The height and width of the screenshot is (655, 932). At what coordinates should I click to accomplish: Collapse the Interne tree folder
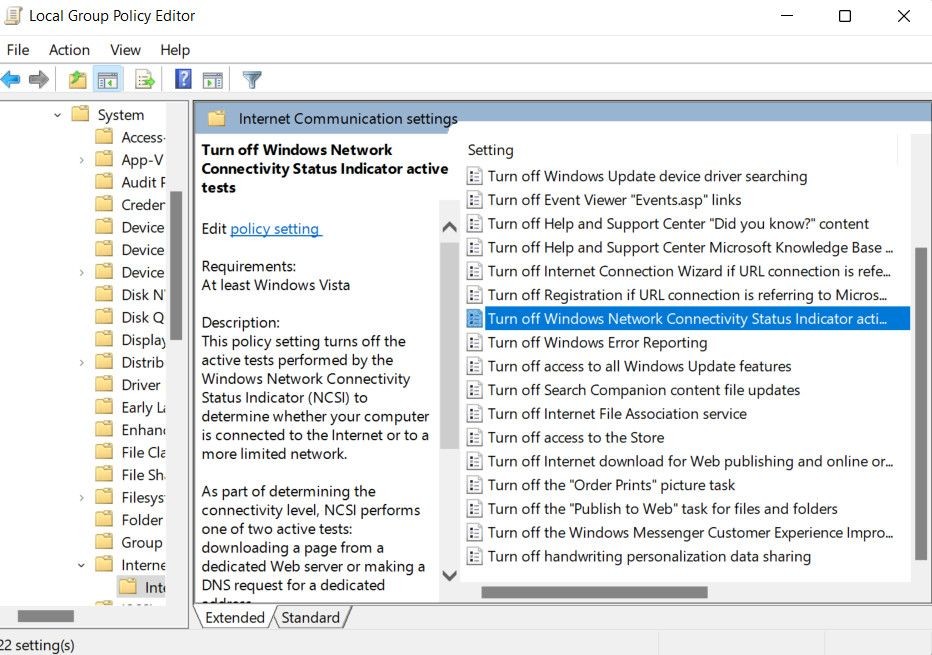click(x=81, y=565)
